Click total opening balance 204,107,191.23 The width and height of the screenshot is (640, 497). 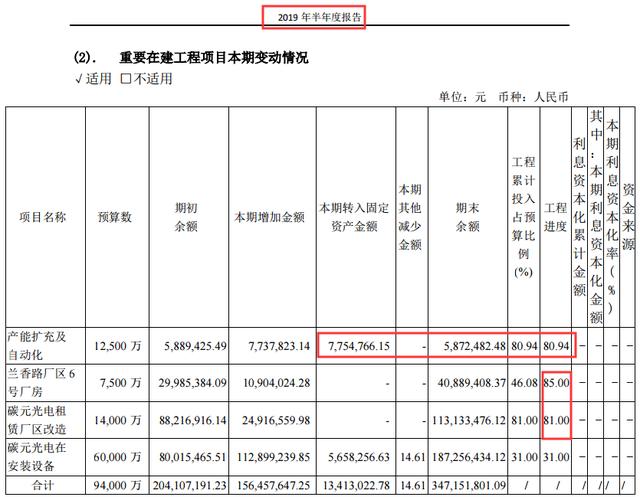tap(189, 486)
